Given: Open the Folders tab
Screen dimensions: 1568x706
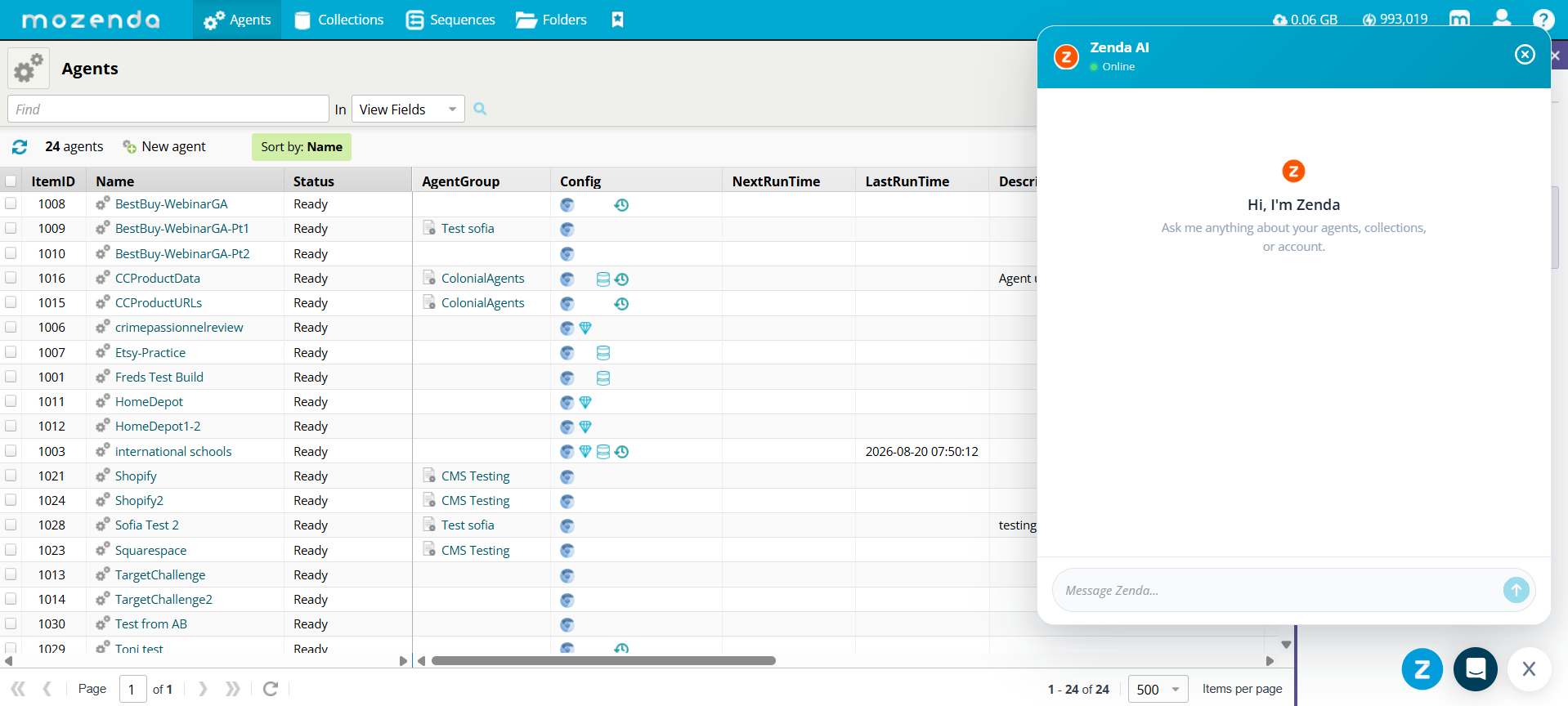Looking at the screenshot, I should (551, 20).
